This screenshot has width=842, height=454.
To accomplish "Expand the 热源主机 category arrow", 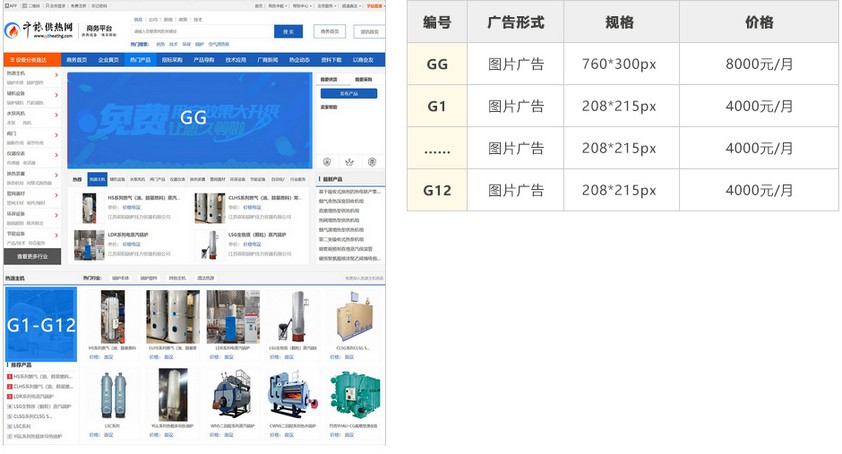I will (x=56, y=74).
